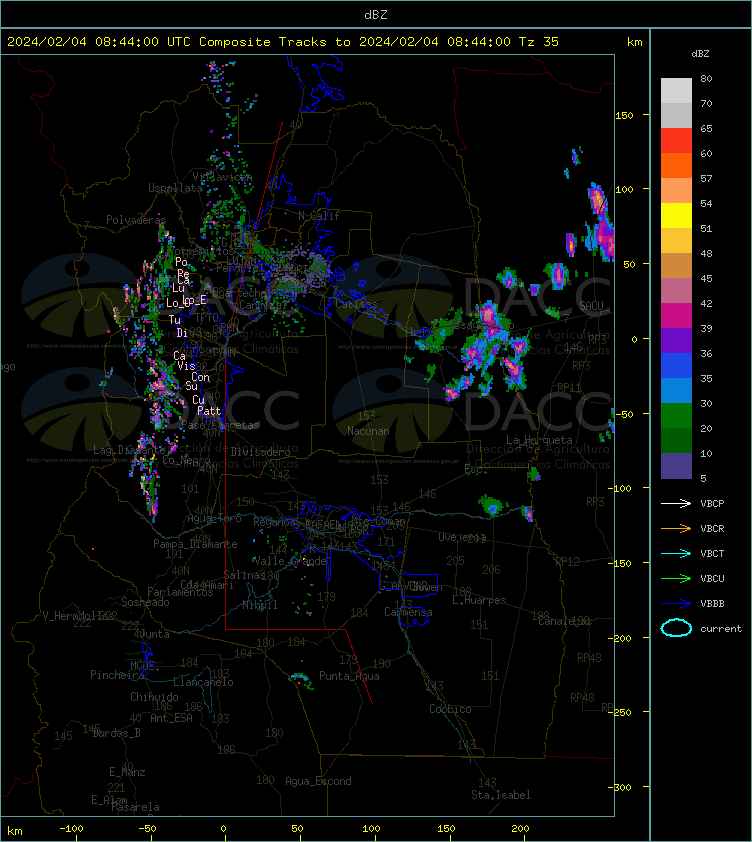Click the '42' label on the dBZ scale
This screenshot has width=752, height=842.
click(706, 303)
